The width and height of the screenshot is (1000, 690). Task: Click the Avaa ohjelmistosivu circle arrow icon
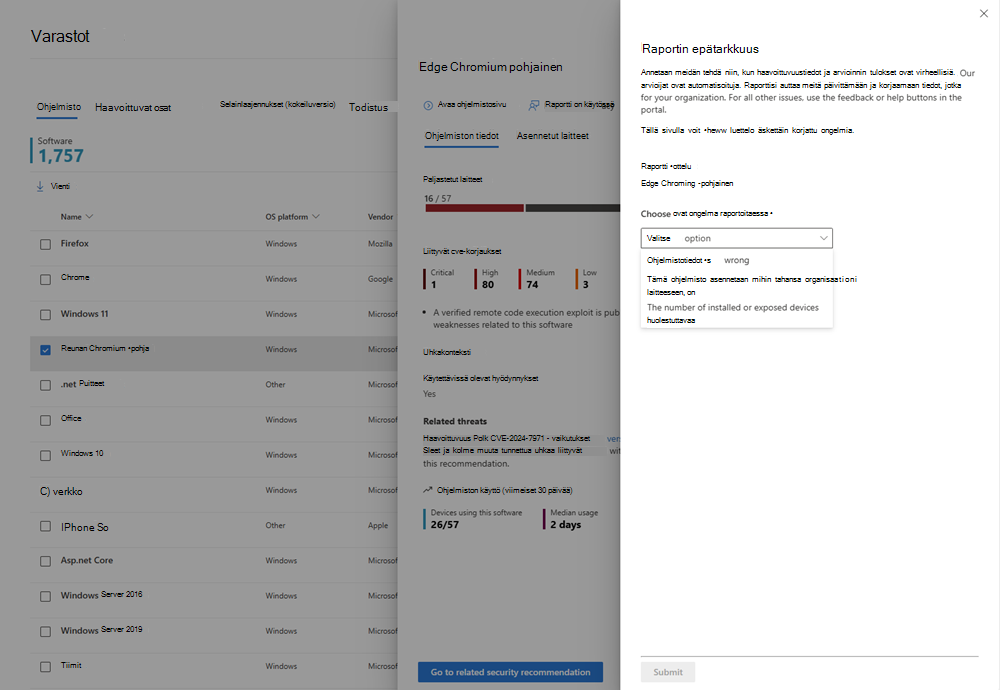(x=428, y=105)
